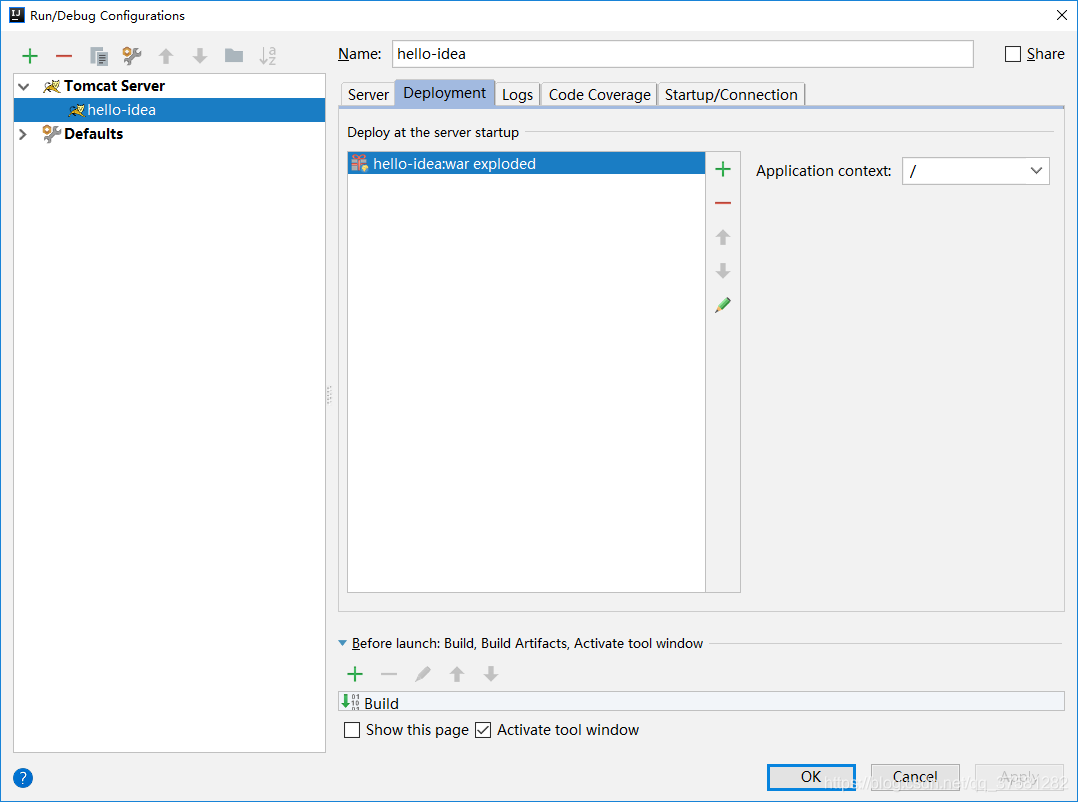Screen dimensions: 1078x802
Task: Click Build task icon in before launch list
Action: 351,702
